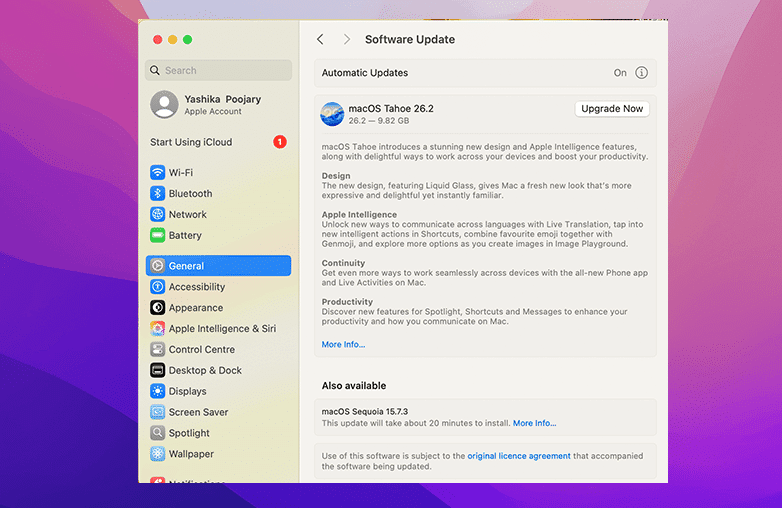Click the Apple Intelligence description heading
This screenshot has height=508, width=782.
pyautogui.click(x=359, y=214)
